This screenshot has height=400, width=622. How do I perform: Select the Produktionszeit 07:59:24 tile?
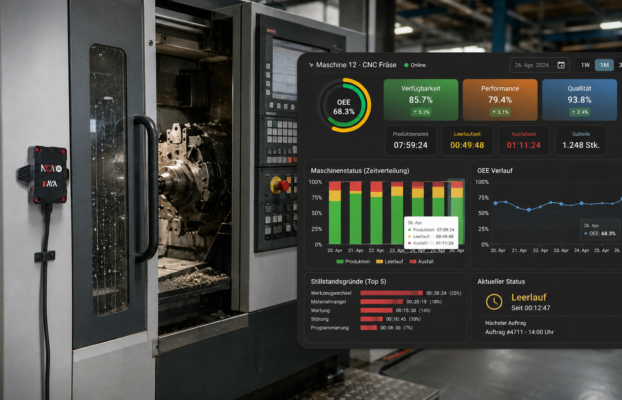tap(411, 140)
